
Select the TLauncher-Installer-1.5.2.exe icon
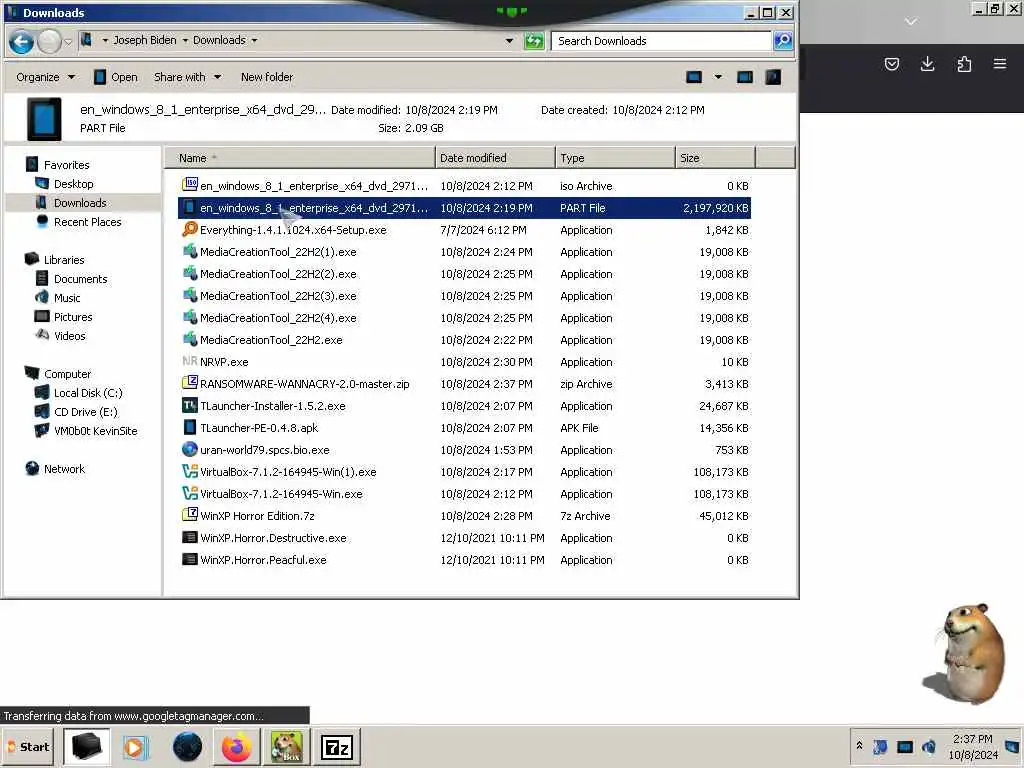[189, 405]
